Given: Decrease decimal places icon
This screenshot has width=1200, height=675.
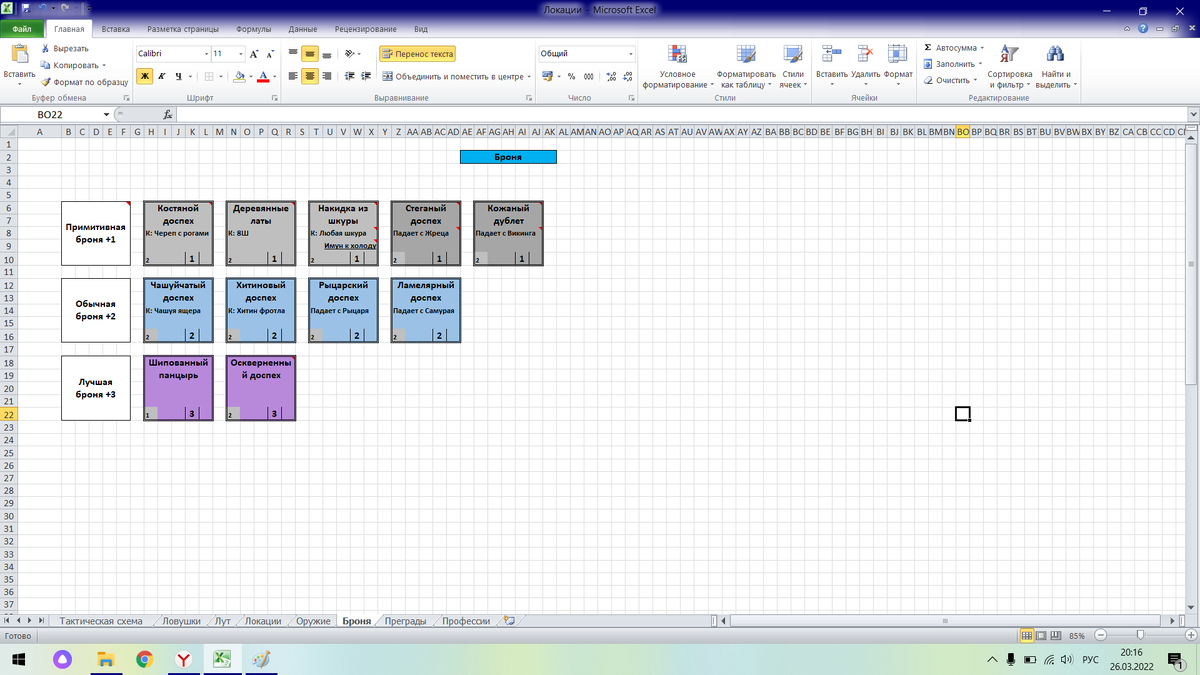Looking at the screenshot, I should tap(629, 76).
